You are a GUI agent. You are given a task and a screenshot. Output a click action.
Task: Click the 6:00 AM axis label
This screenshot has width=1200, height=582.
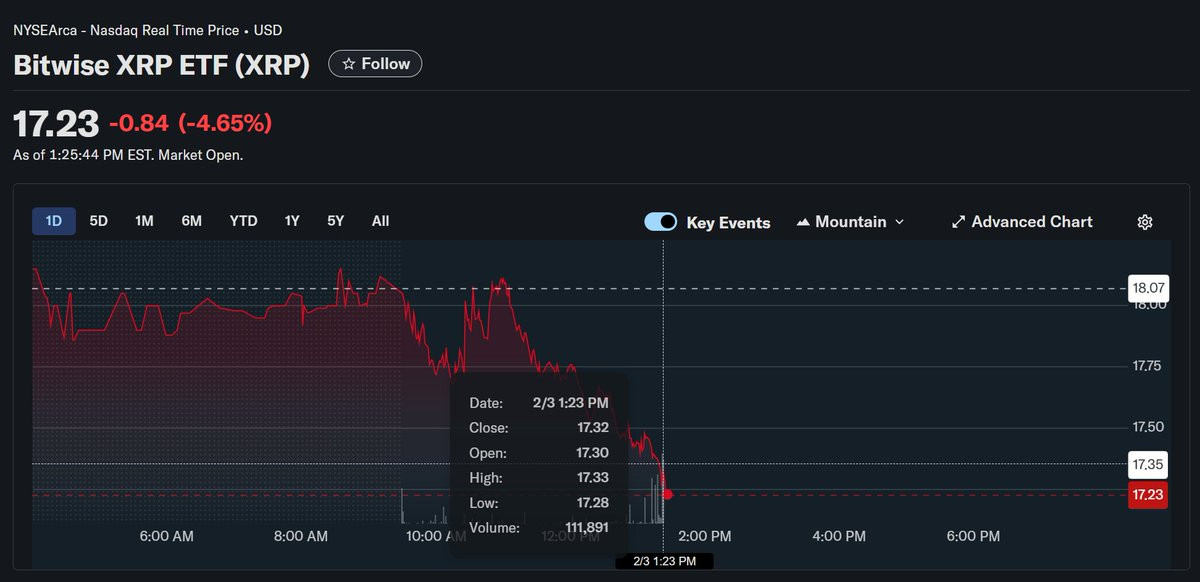pos(167,536)
